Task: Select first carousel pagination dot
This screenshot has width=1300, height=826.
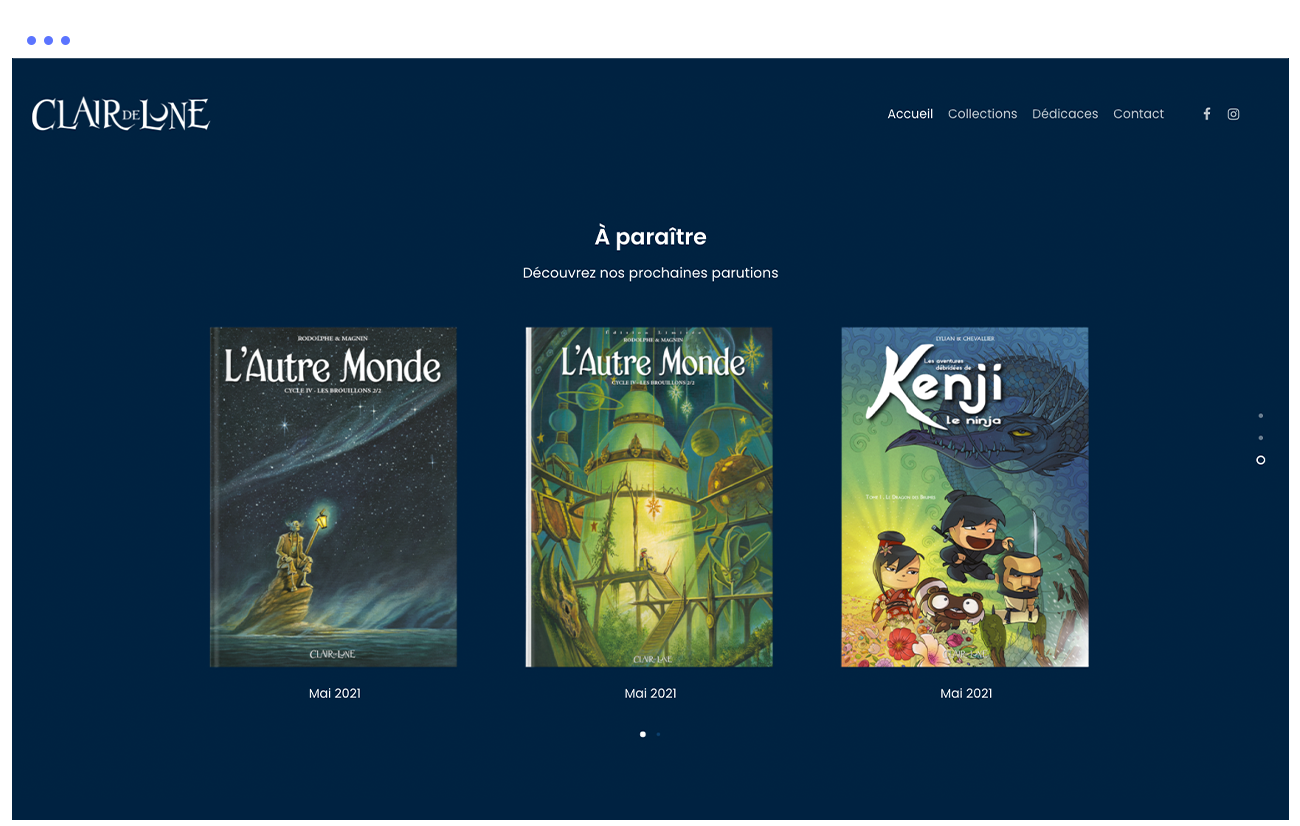Action: [x=643, y=734]
